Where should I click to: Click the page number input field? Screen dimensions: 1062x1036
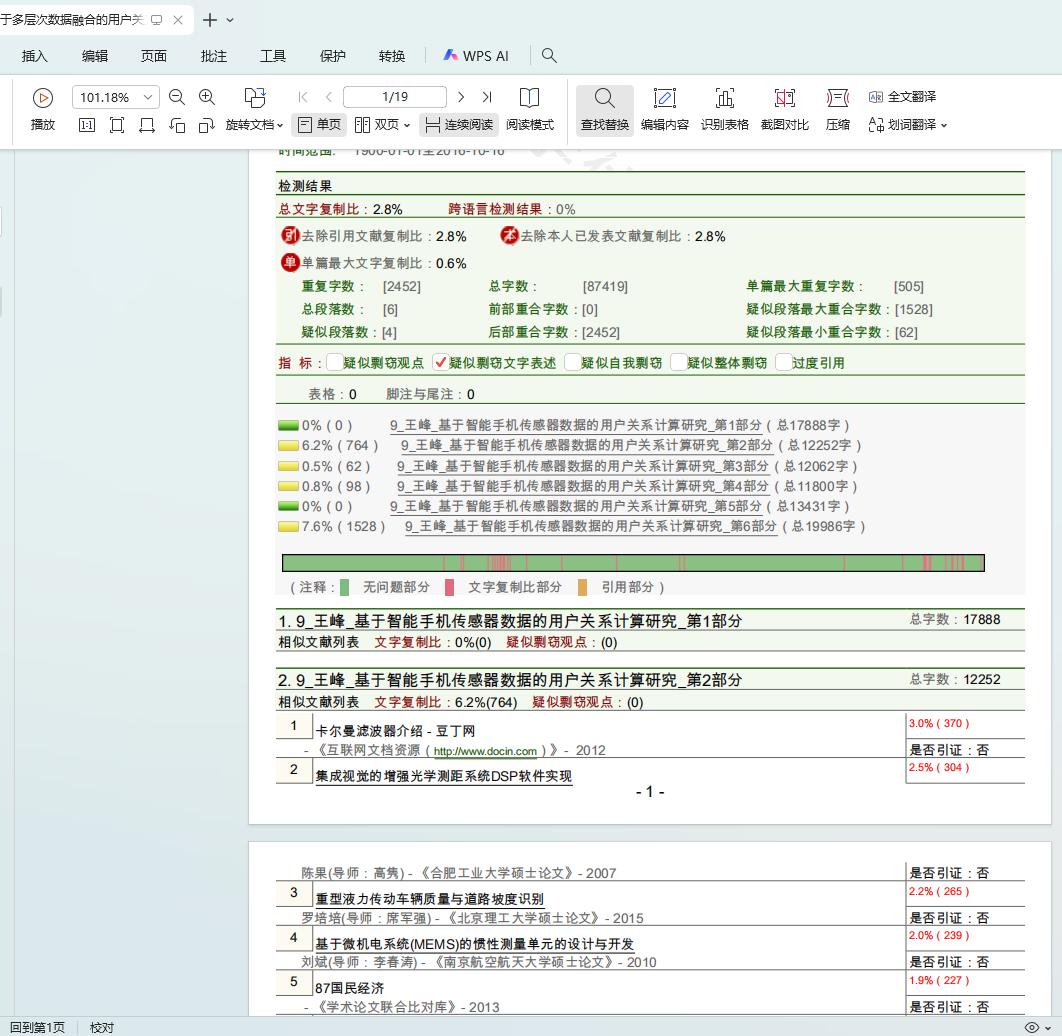pyautogui.click(x=394, y=97)
